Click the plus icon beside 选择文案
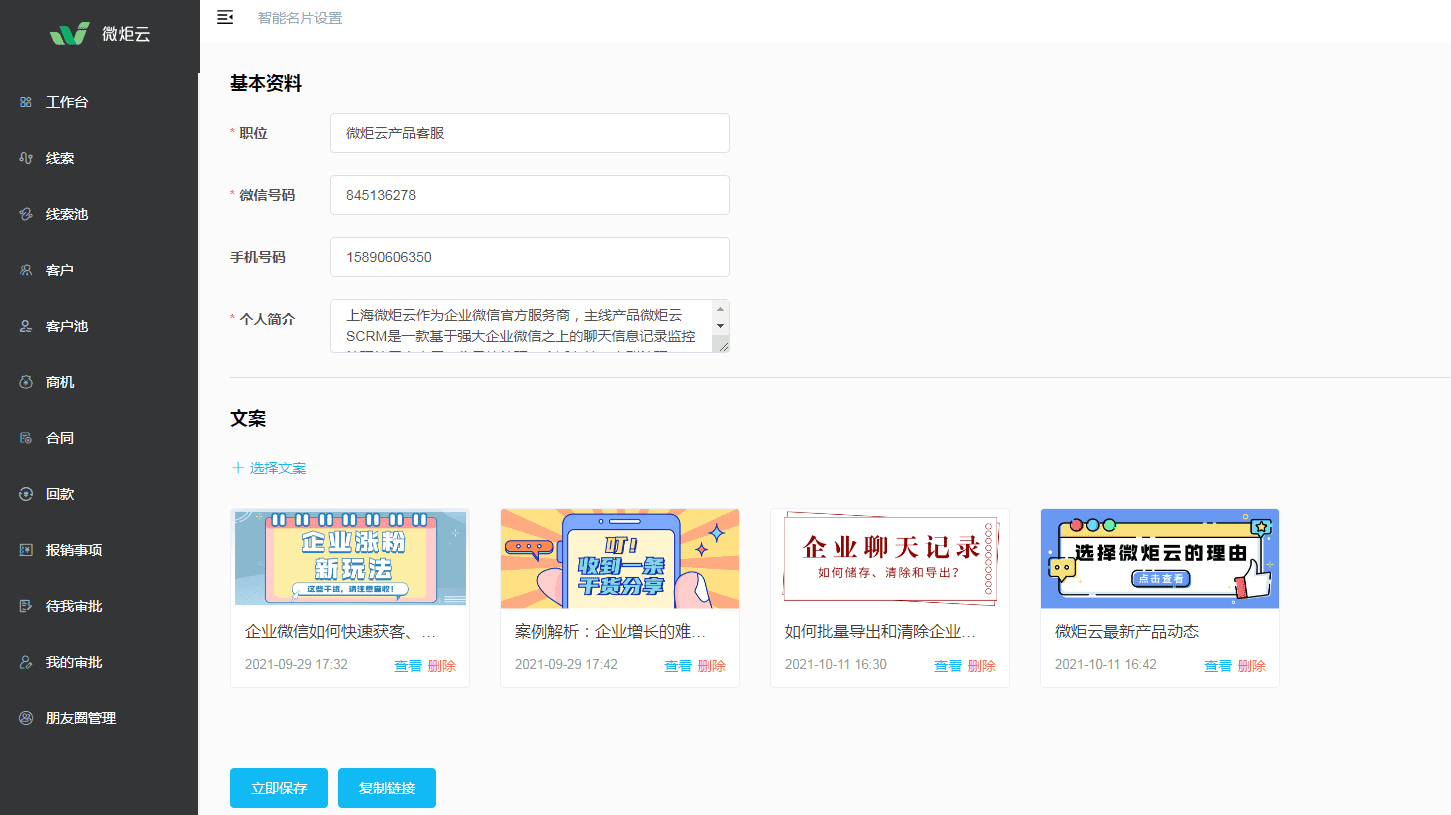 pyautogui.click(x=238, y=468)
